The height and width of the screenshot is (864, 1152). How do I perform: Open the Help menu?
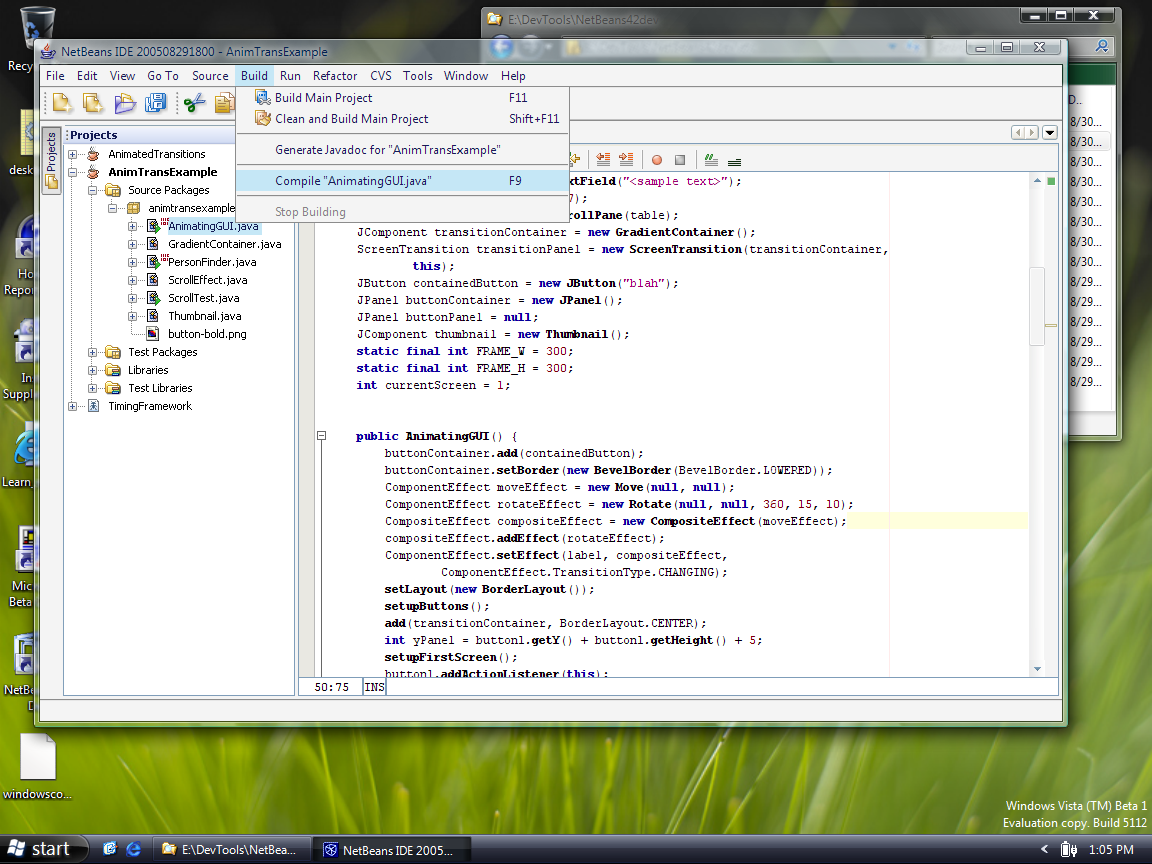click(x=513, y=76)
